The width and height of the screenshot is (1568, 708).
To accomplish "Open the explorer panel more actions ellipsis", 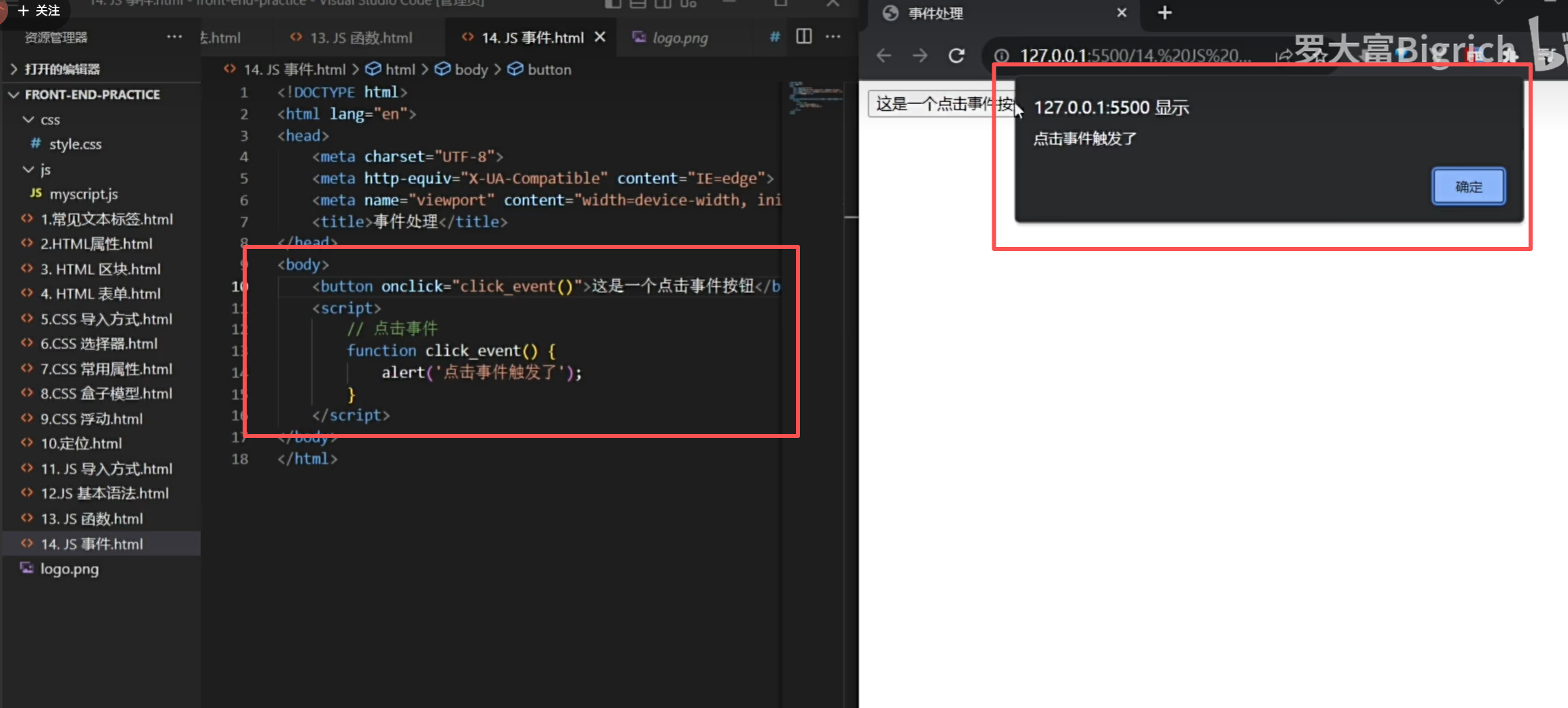I will coord(175,37).
